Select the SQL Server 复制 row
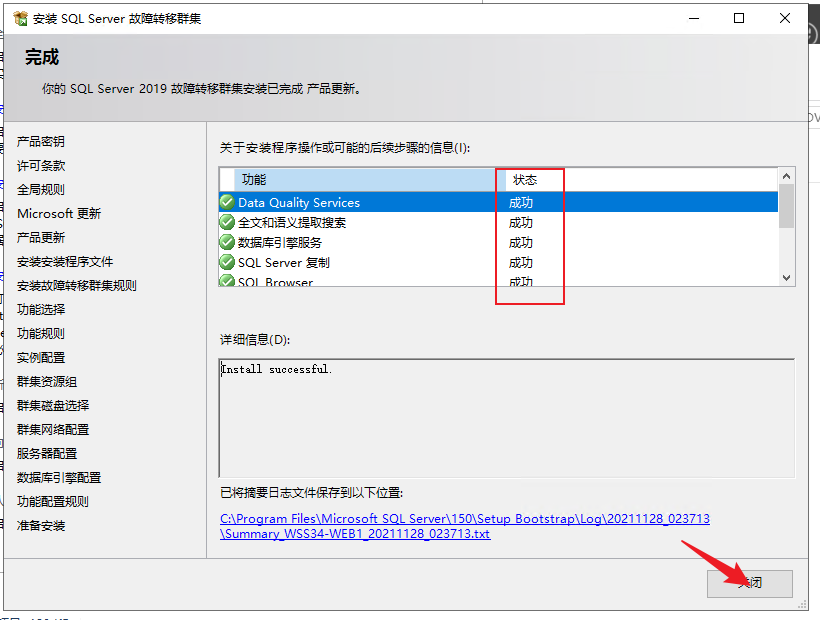 498,262
